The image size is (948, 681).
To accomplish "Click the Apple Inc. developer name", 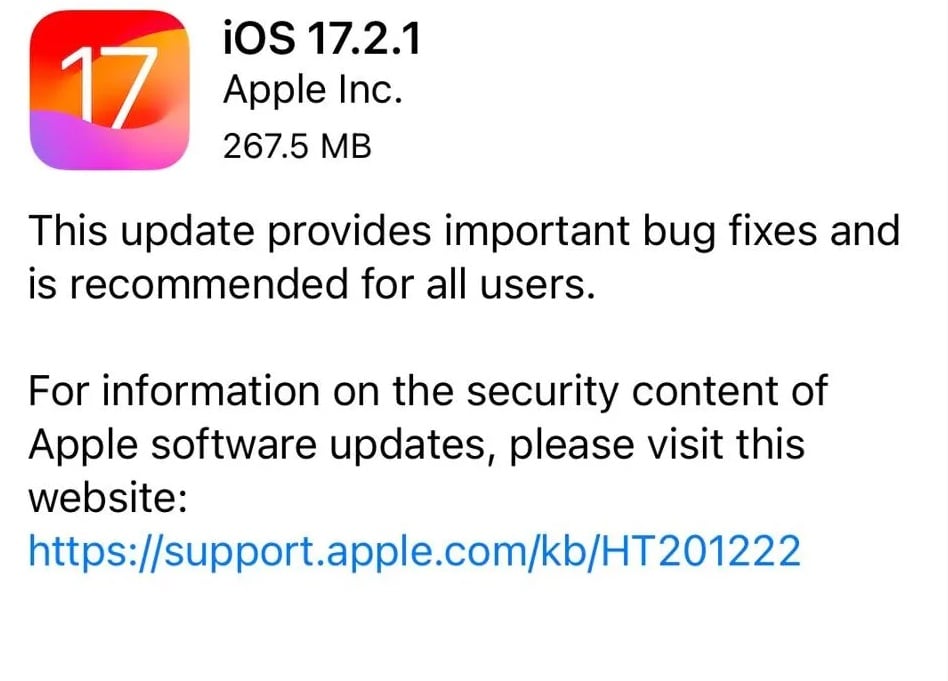I will (313, 91).
